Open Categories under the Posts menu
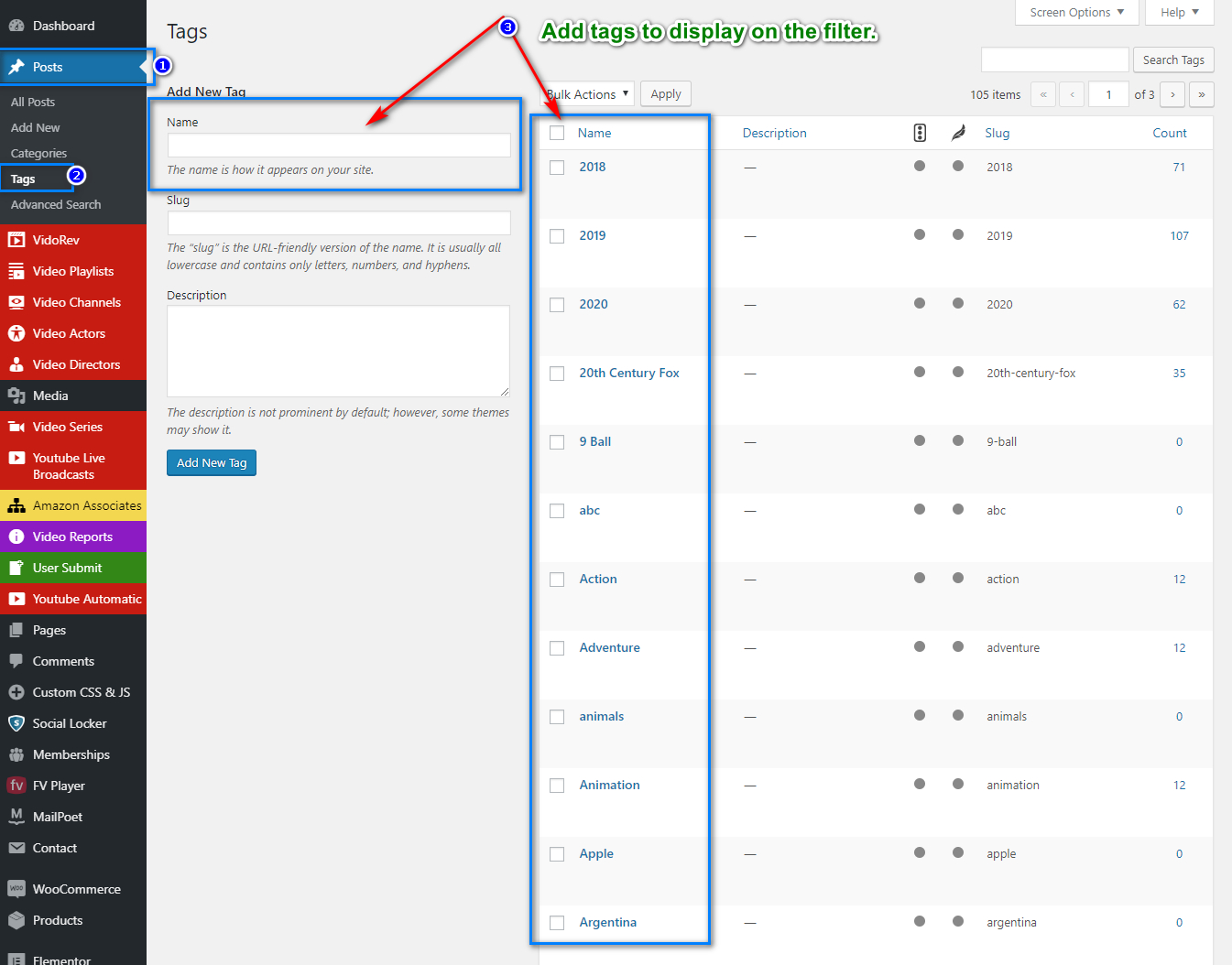This screenshot has width=1232, height=965. (38, 153)
